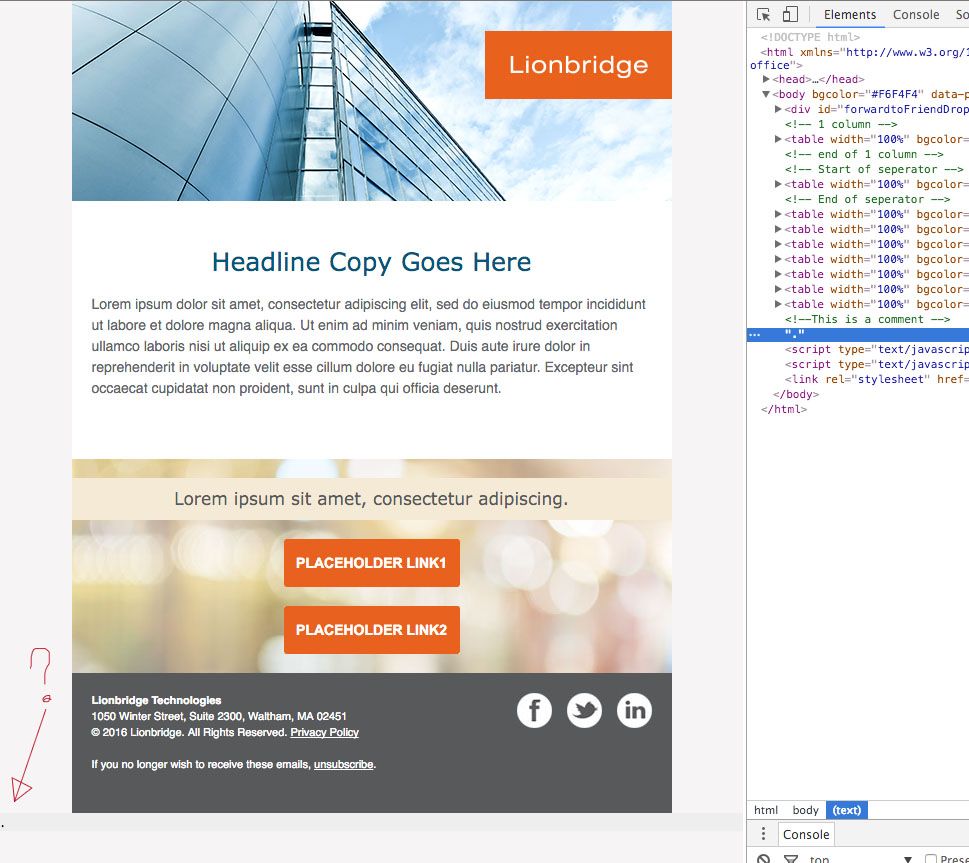Select the closing /body tag
This screenshot has width=969, height=863.
click(795, 394)
